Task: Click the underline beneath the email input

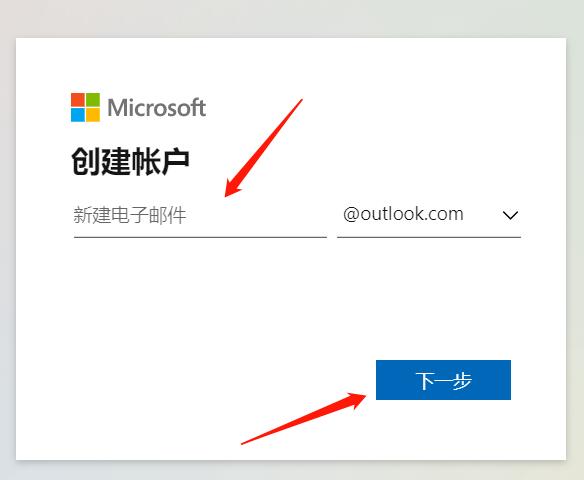Action: pos(200,237)
